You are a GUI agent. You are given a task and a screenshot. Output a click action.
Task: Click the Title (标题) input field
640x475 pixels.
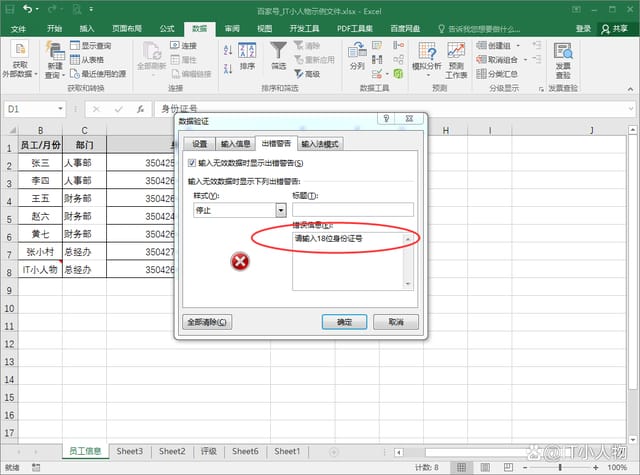coord(353,210)
